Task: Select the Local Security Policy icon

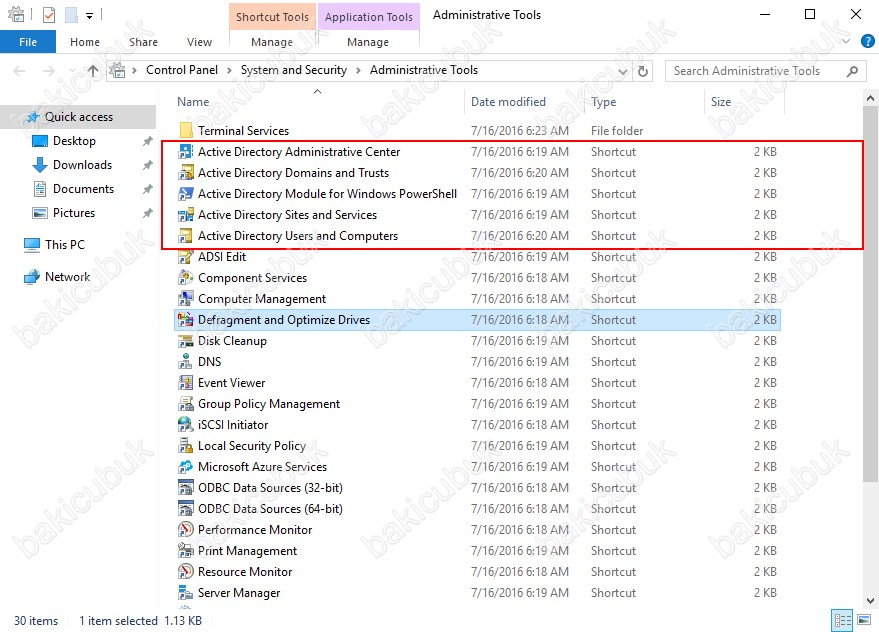Action: pos(186,446)
